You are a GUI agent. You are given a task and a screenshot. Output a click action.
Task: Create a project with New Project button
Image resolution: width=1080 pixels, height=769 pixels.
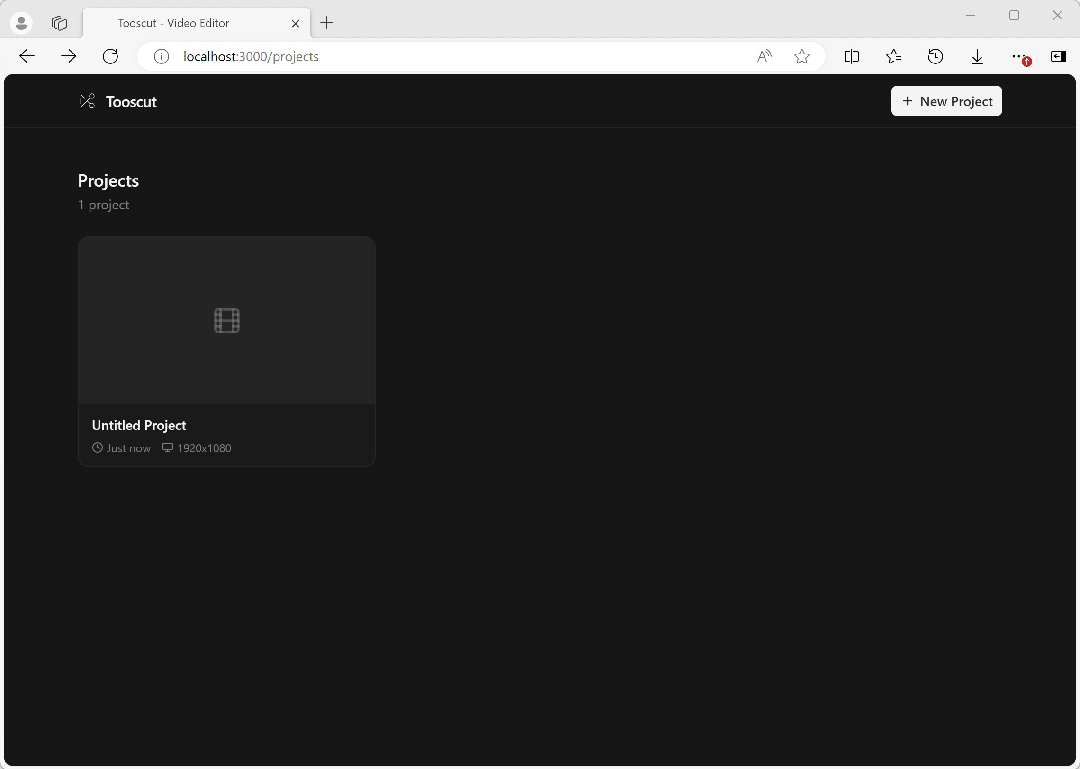click(x=946, y=101)
